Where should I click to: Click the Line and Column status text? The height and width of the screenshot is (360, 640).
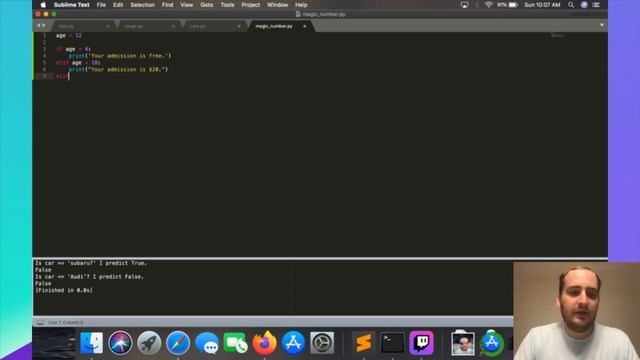point(65,322)
